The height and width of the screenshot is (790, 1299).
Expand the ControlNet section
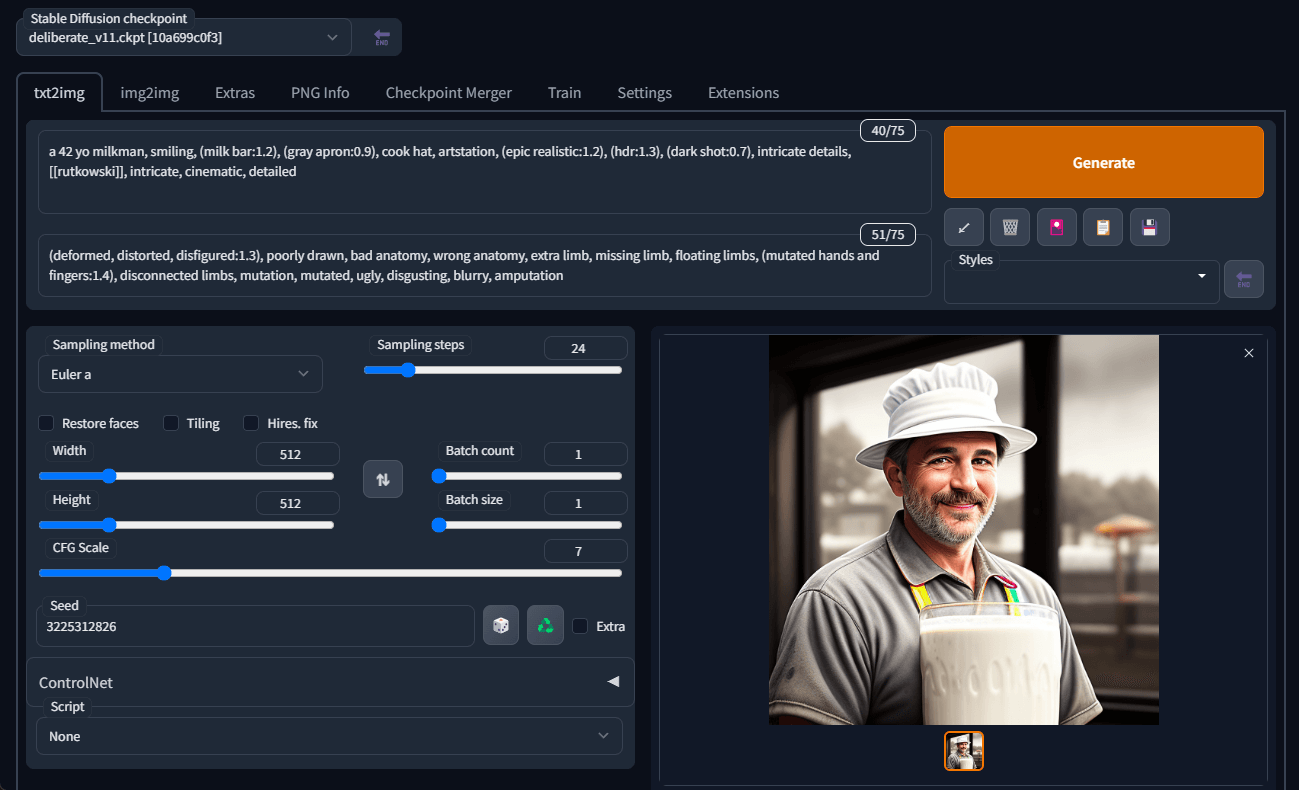[x=330, y=682]
